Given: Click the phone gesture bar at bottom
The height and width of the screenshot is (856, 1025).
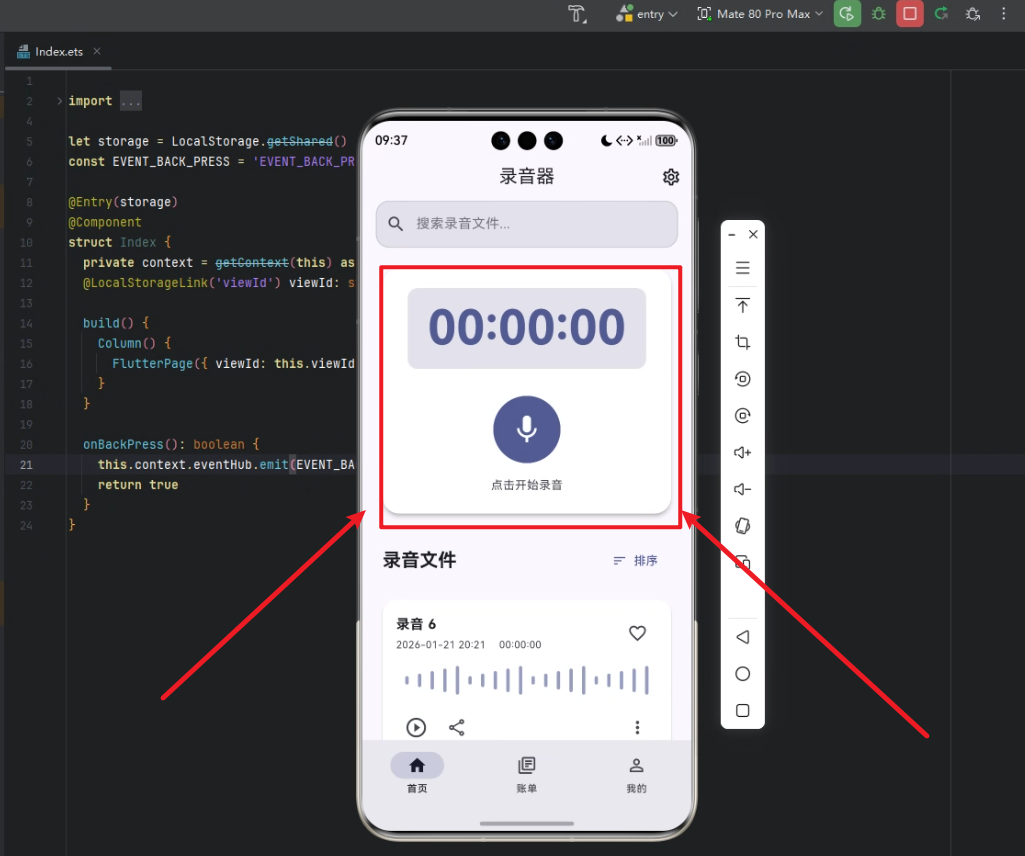Looking at the screenshot, I should click(x=527, y=823).
